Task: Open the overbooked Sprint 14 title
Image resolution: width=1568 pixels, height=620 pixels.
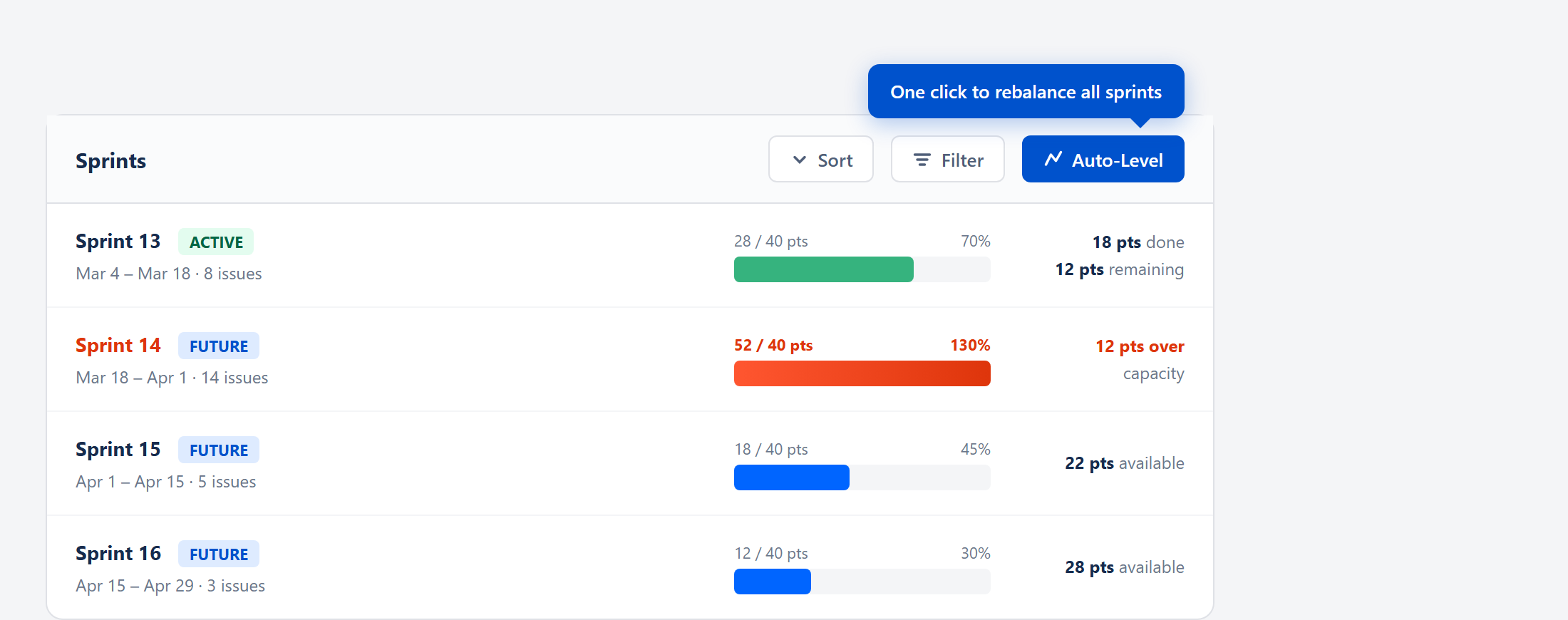Action: (x=118, y=346)
